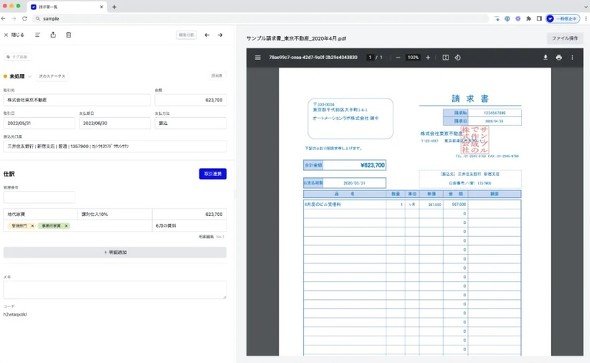The width and height of the screenshot is (590, 363).
Task: Go to next invoice with right arrow
Action: click(x=220, y=35)
